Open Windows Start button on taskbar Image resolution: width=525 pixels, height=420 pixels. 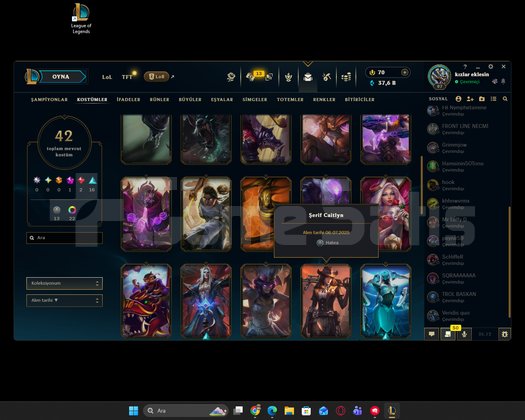(134, 411)
